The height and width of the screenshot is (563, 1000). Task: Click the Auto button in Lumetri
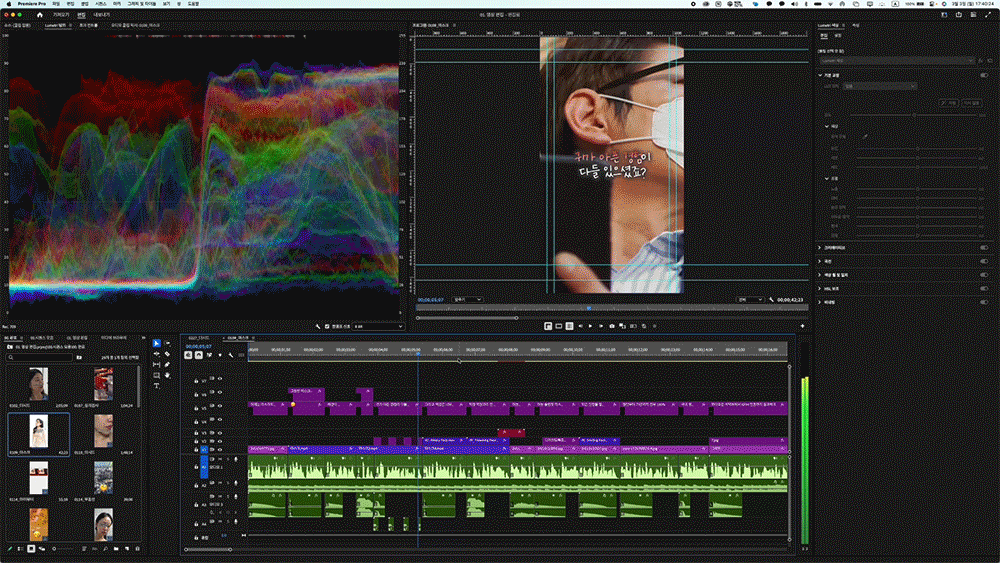click(950, 102)
